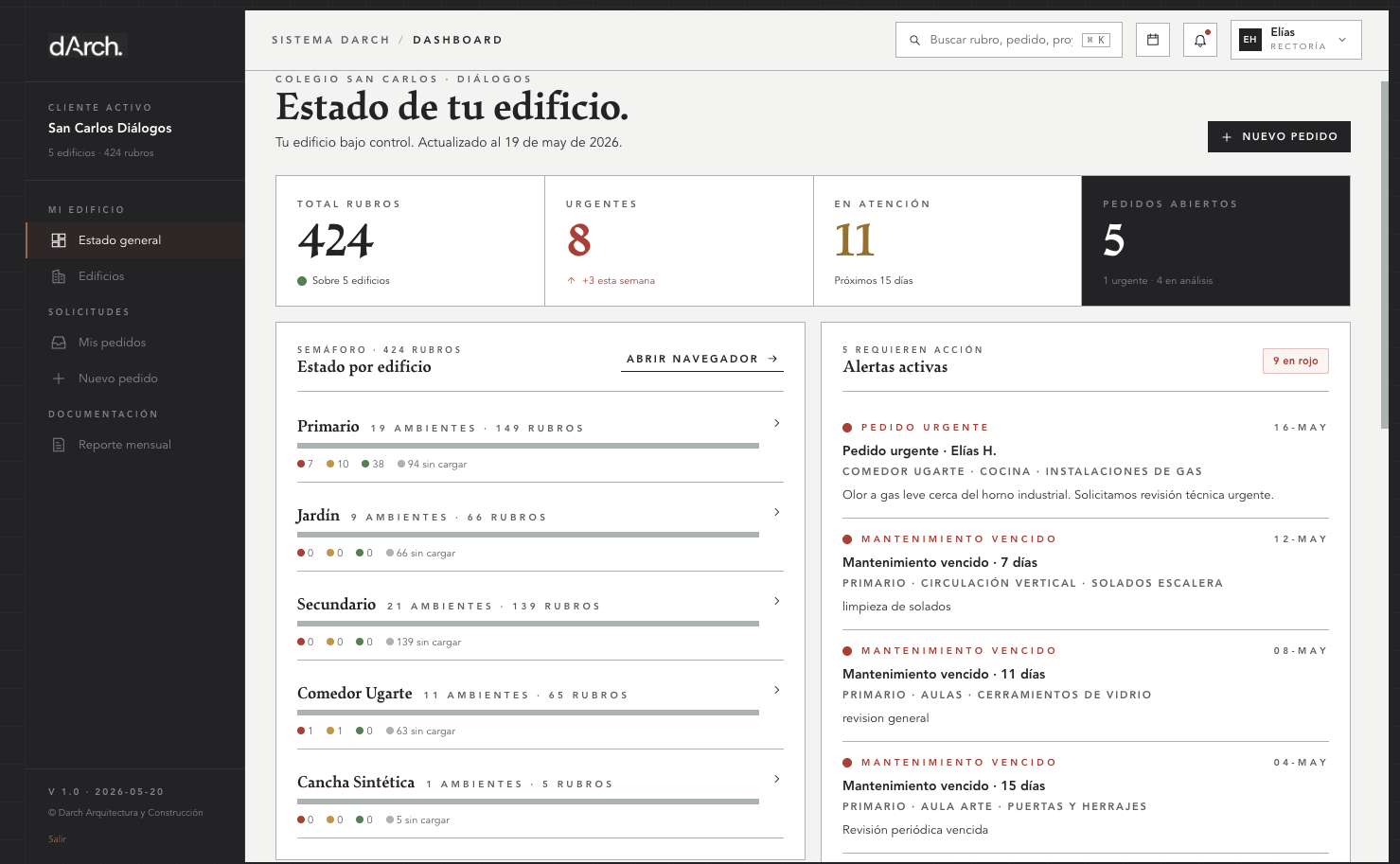Open alert 'Mantenimiento vencido · 11 días'
1400x864 pixels.
click(x=944, y=675)
